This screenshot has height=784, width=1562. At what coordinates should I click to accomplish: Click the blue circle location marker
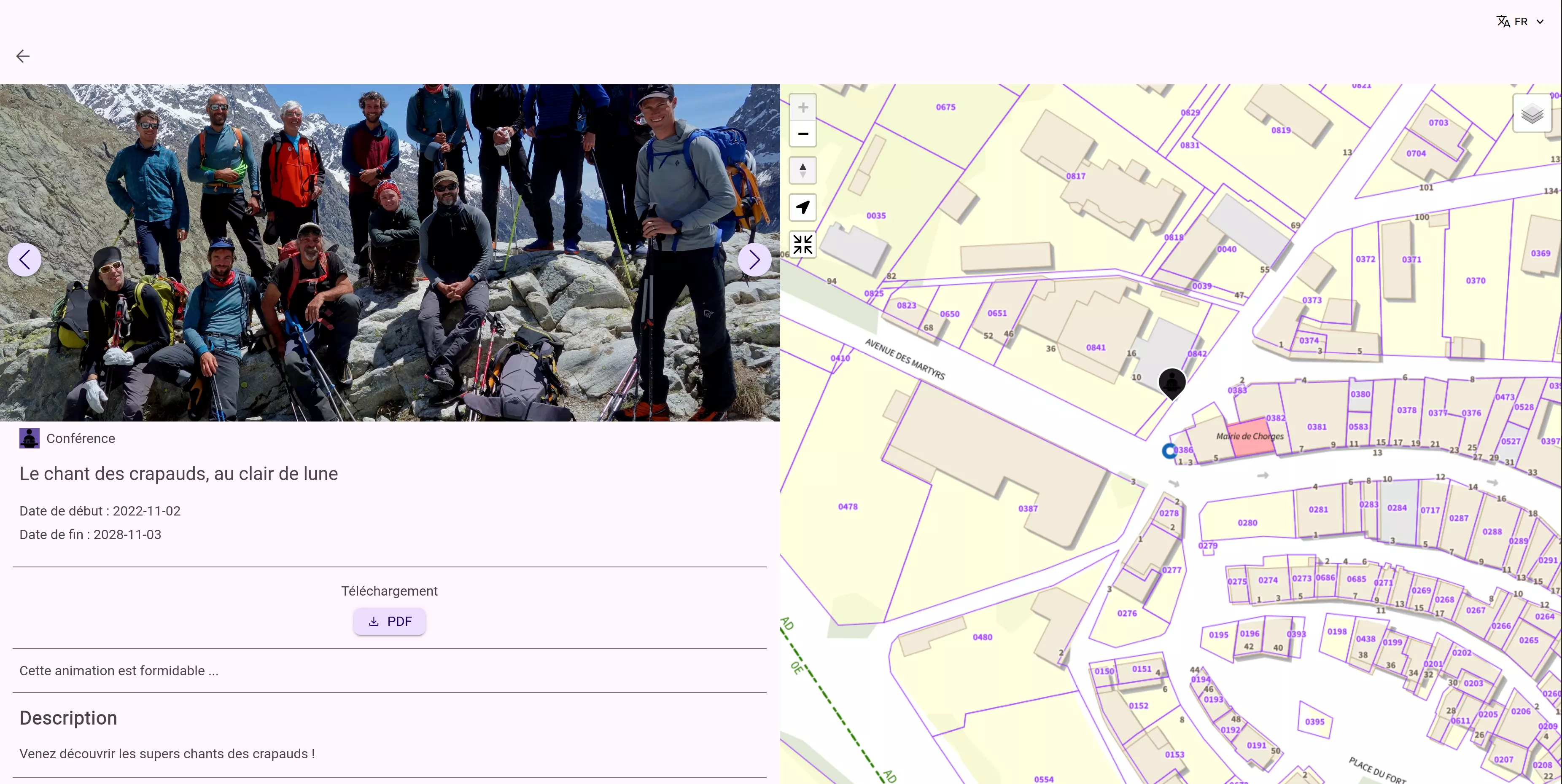click(x=1169, y=451)
